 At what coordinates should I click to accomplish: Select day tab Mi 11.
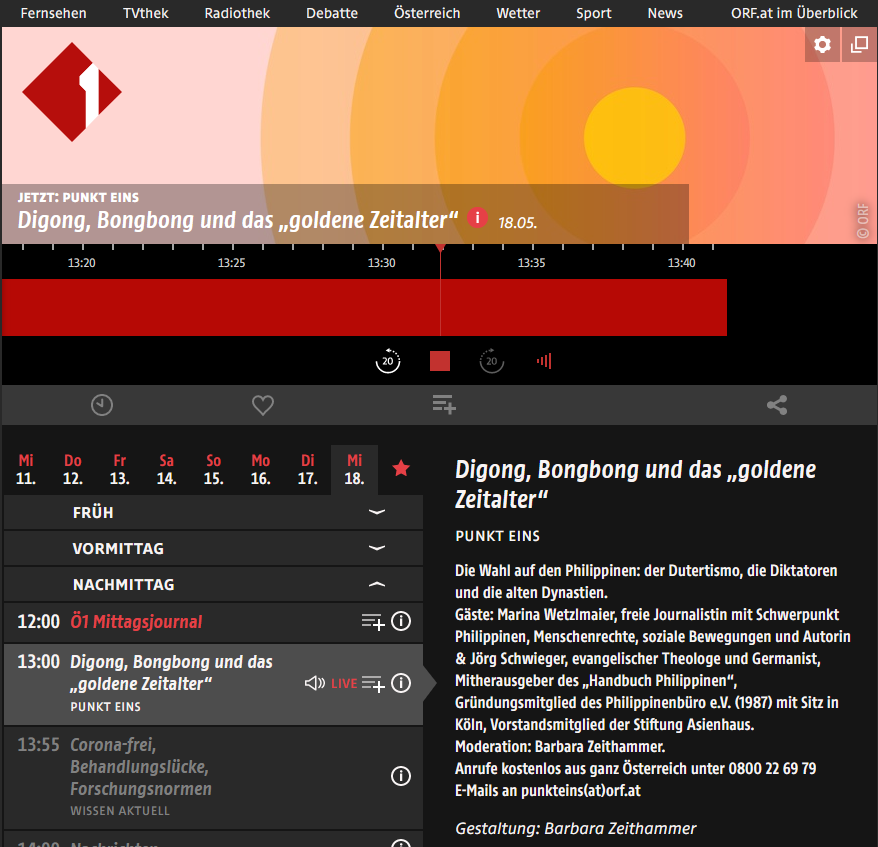tap(26, 469)
